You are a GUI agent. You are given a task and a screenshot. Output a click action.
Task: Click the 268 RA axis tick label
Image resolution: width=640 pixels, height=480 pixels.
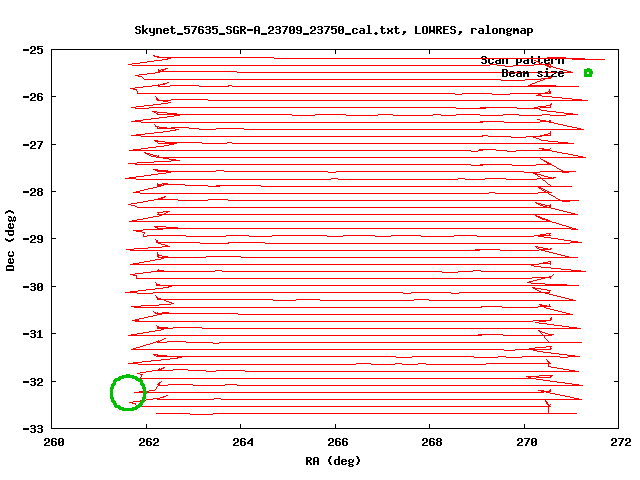click(432, 442)
